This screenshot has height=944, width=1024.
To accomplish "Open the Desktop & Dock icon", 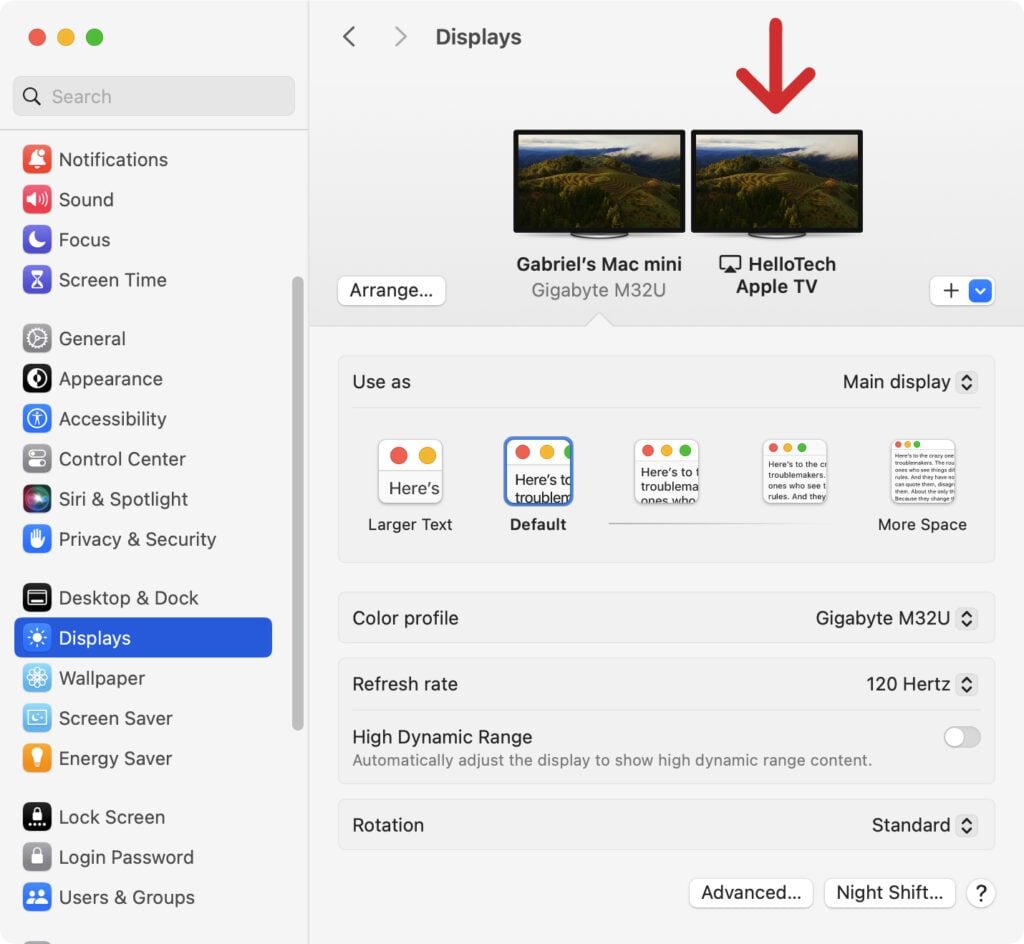I will pos(37,597).
